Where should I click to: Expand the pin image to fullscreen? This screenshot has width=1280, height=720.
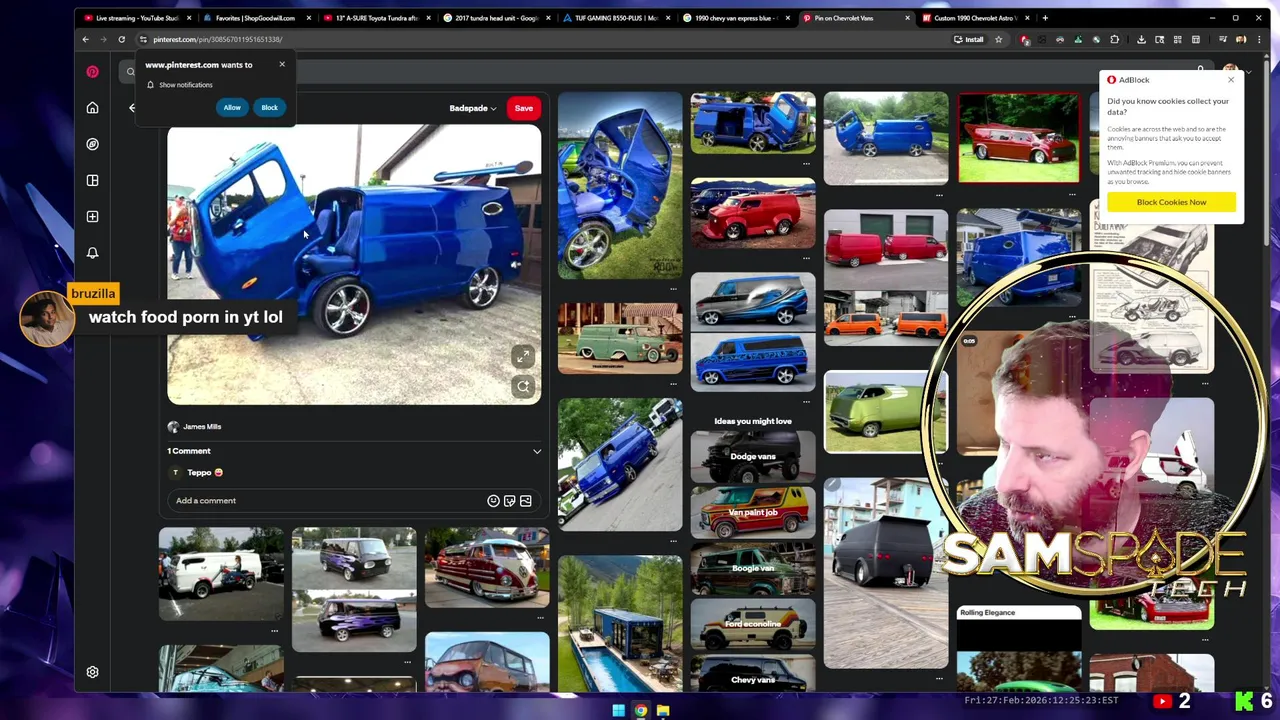(x=523, y=357)
